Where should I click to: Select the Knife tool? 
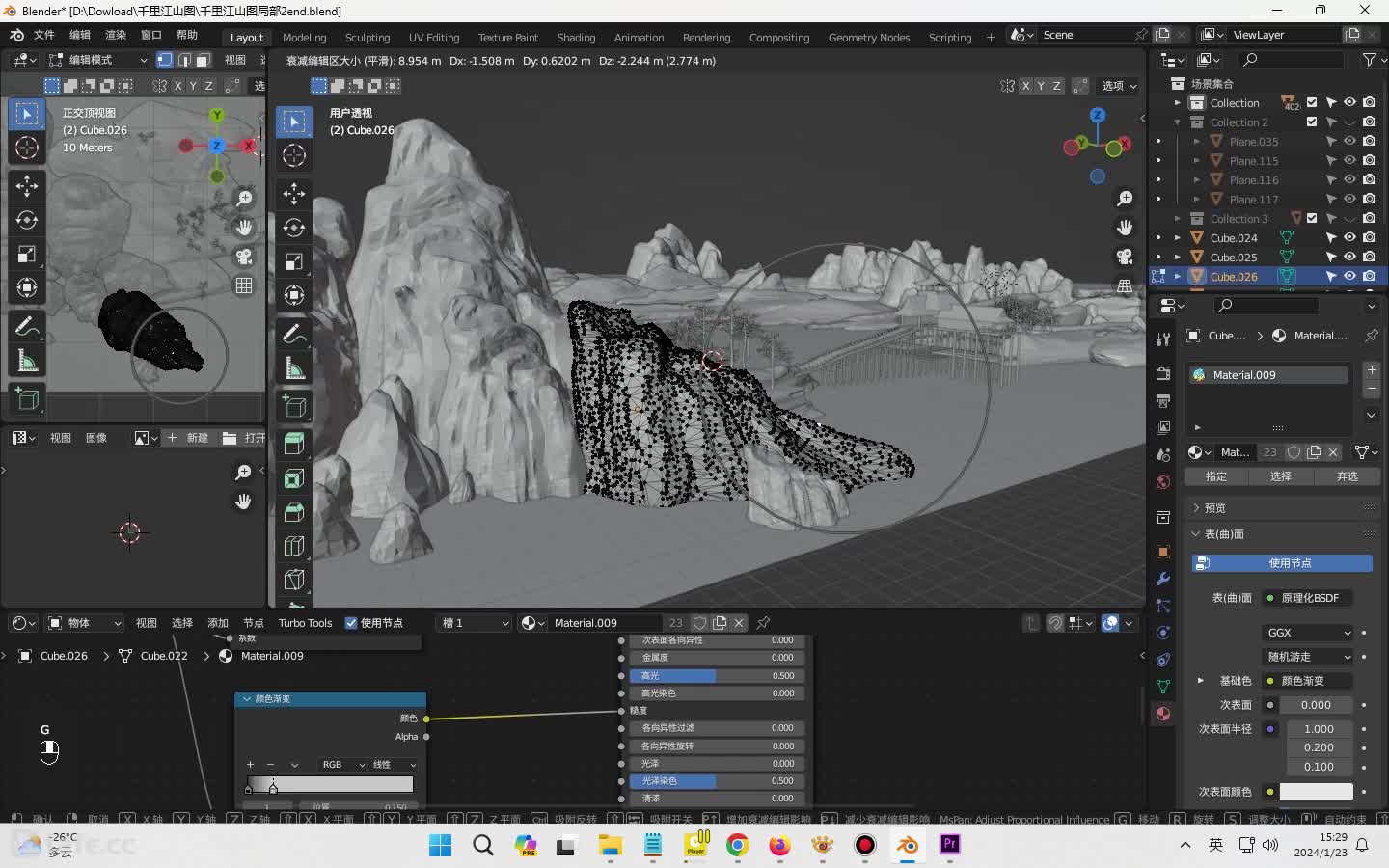(294, 580)
